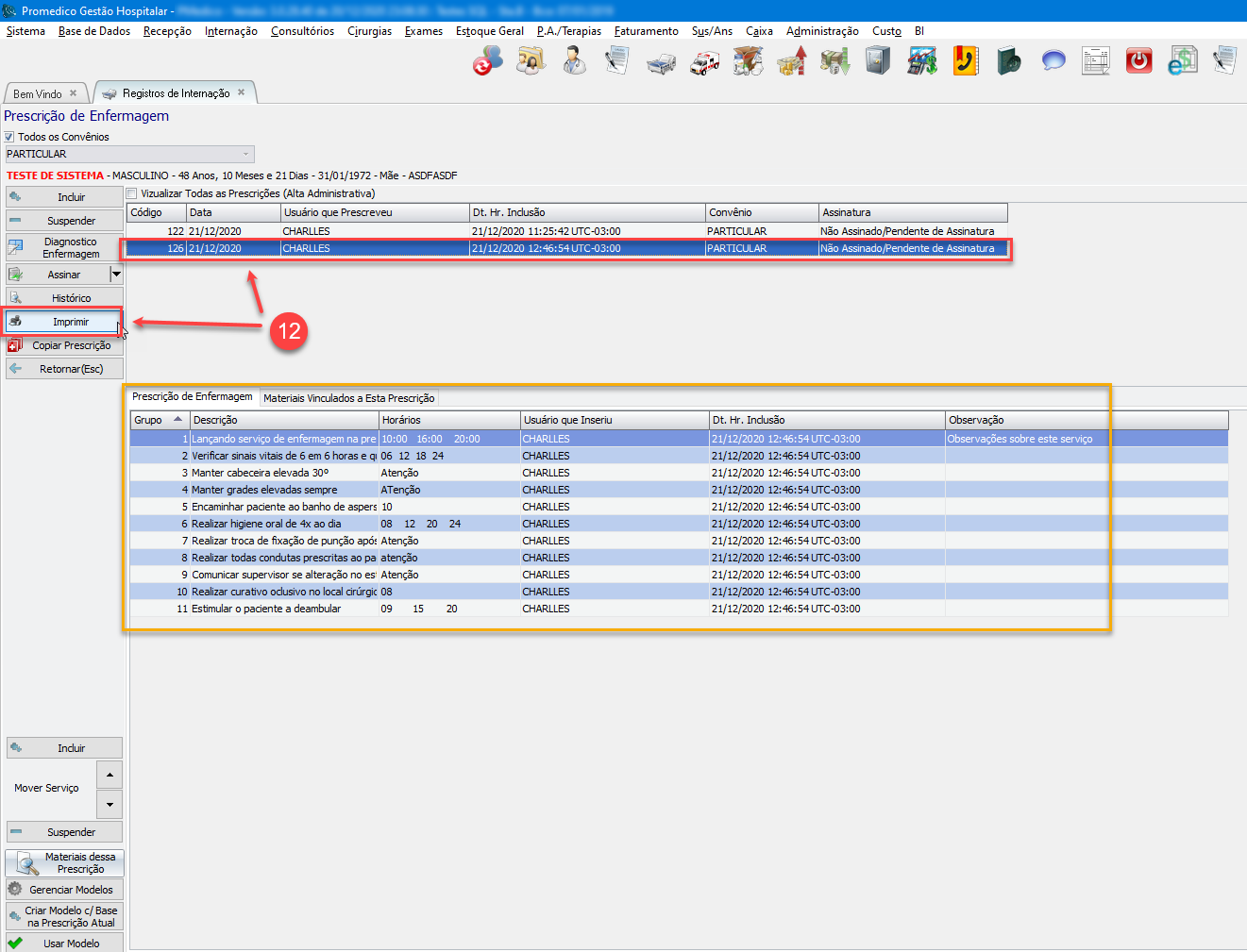This screenshot has width=1247, height=952.
Task: Click the phone book toolbar icon
Action: coord(965,62)
